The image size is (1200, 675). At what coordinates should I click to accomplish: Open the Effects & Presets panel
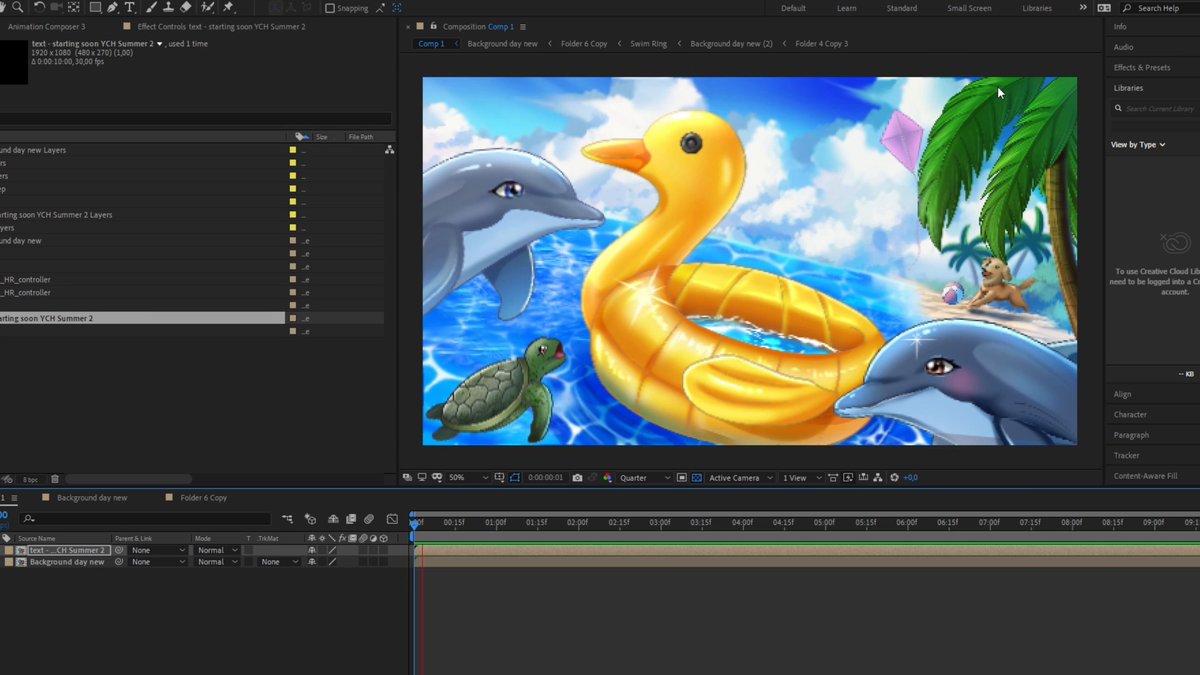(x=1142, y=67)
